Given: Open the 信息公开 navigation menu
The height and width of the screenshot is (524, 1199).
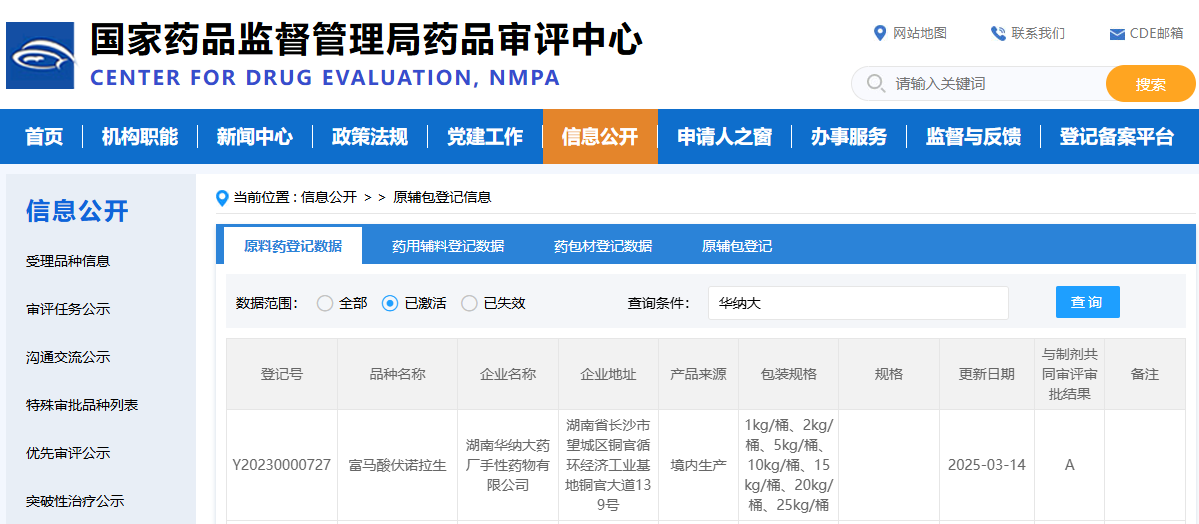Looking at the screenshot, I should (x=600, y=137).
